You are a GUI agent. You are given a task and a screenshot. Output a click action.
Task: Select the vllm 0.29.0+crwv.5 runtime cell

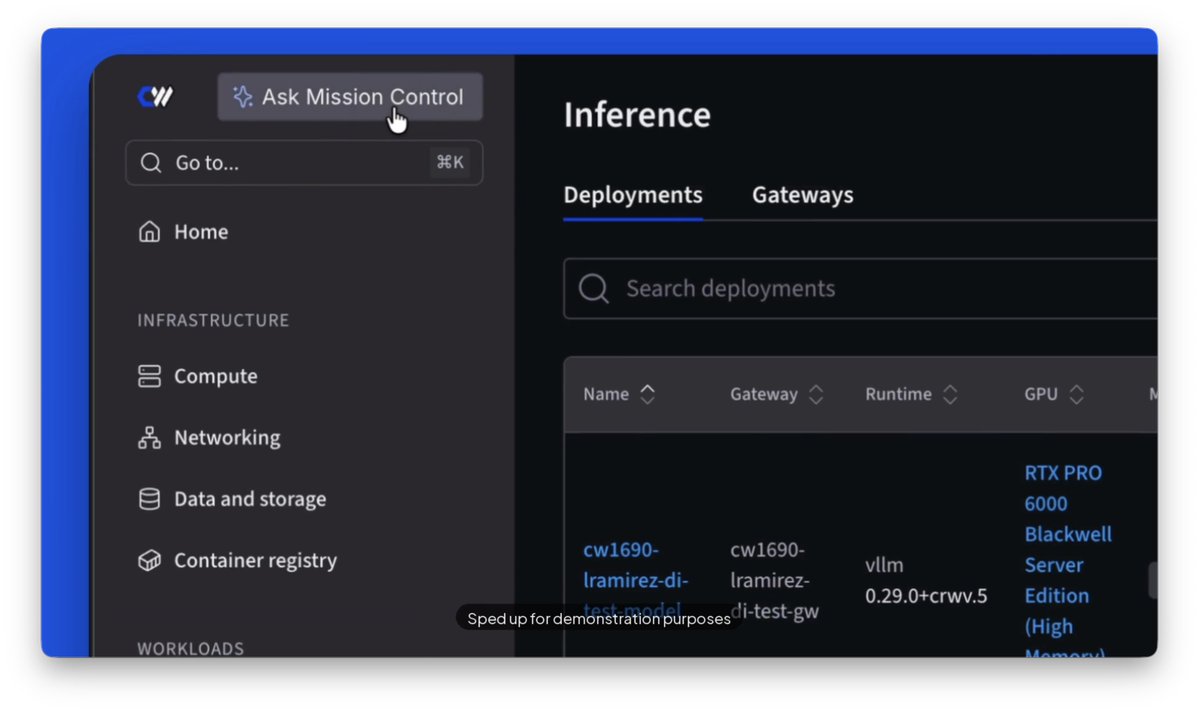coord(926,580)
